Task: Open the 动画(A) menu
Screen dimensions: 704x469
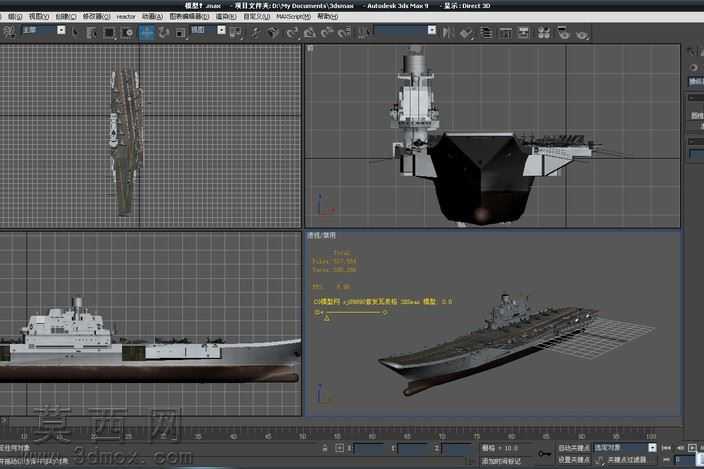Action: pyautogui.click(x=152, y=17)
